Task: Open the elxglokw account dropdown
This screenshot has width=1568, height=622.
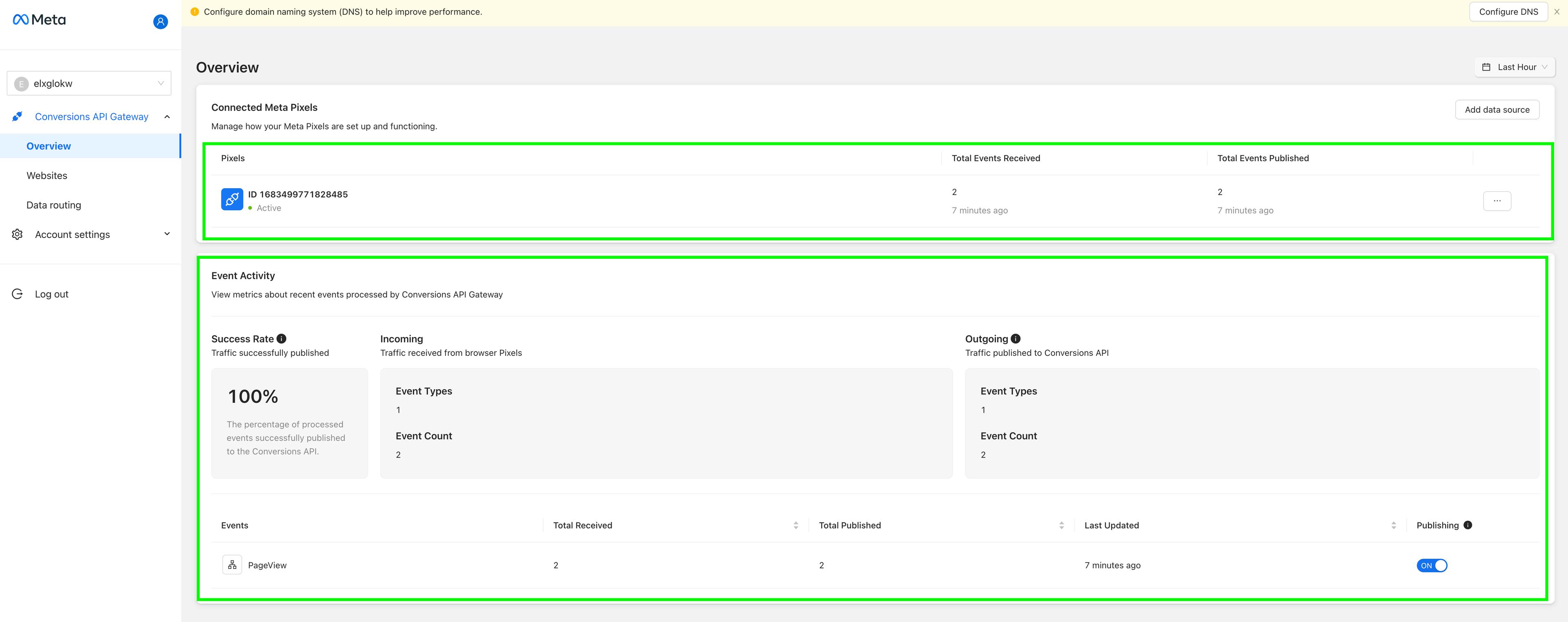Action: [x=89, y=83]
